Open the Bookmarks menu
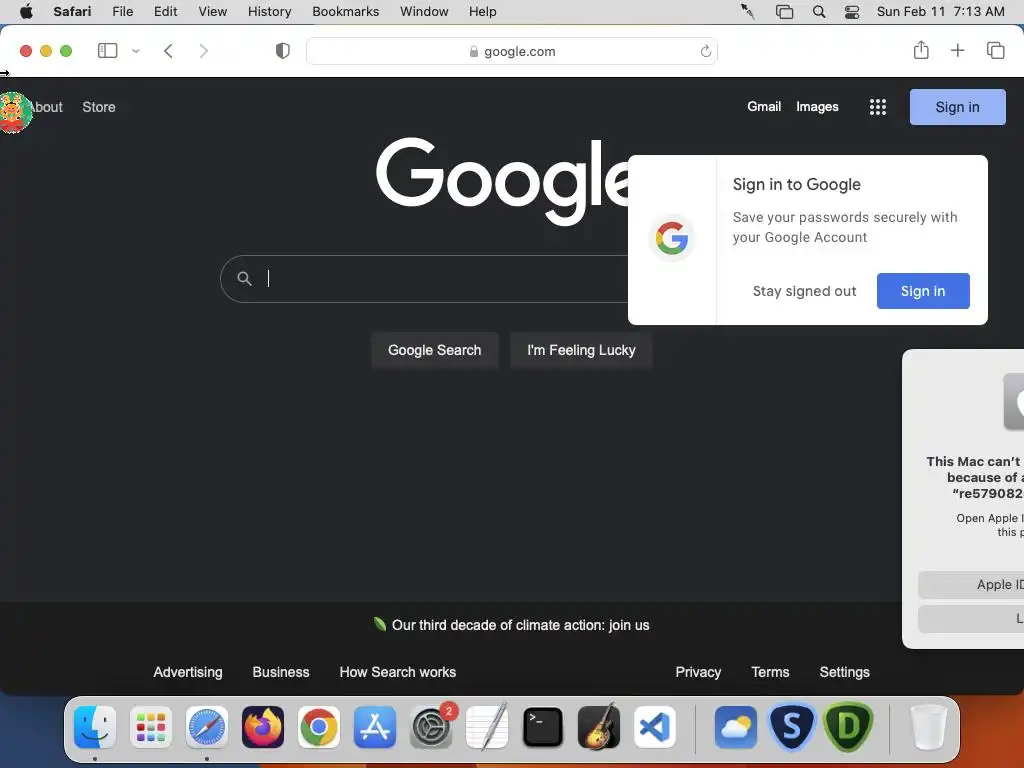 click(x=345, y=11)
